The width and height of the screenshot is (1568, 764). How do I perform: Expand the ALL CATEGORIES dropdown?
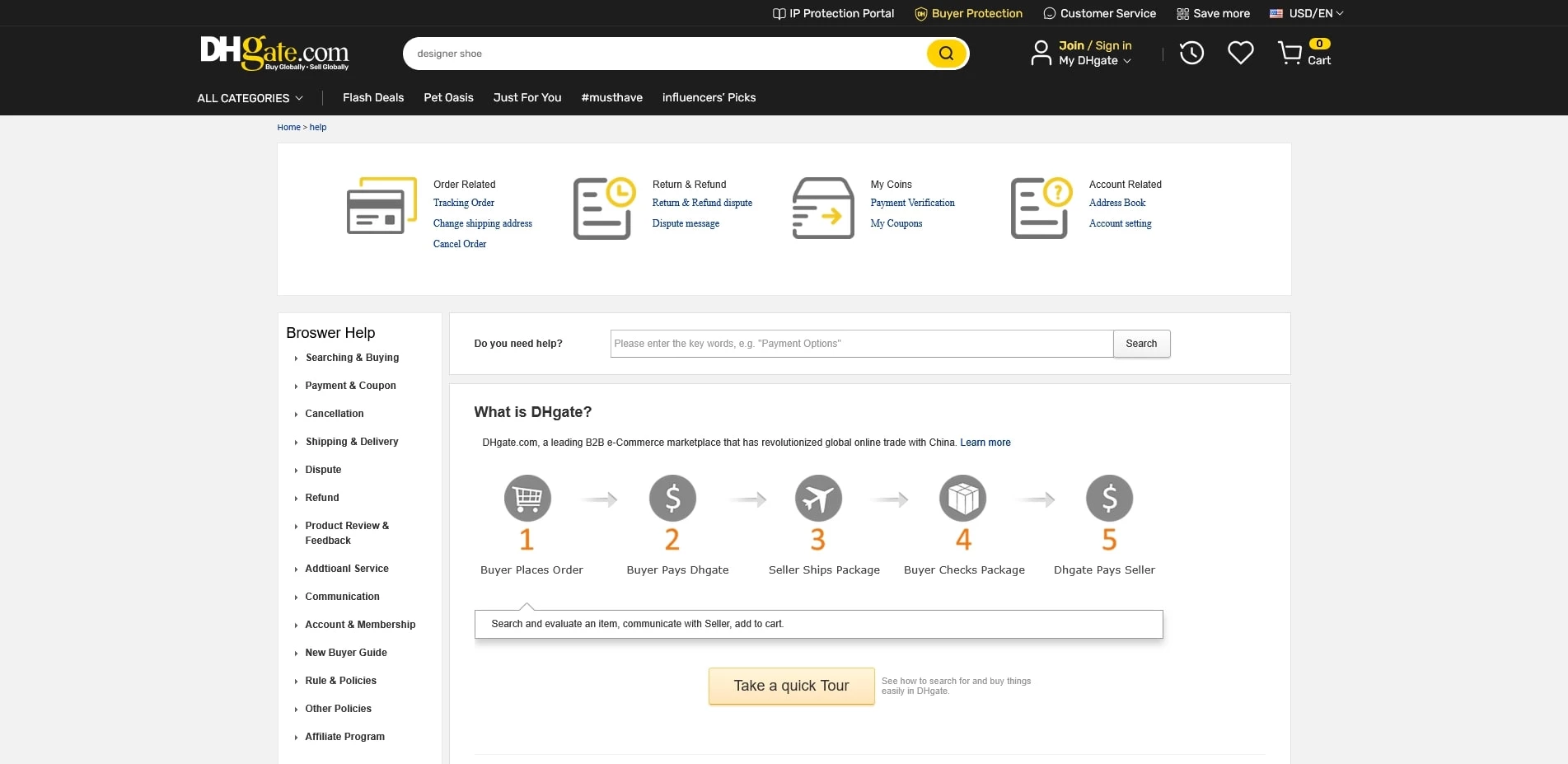[x=250, y=98]
